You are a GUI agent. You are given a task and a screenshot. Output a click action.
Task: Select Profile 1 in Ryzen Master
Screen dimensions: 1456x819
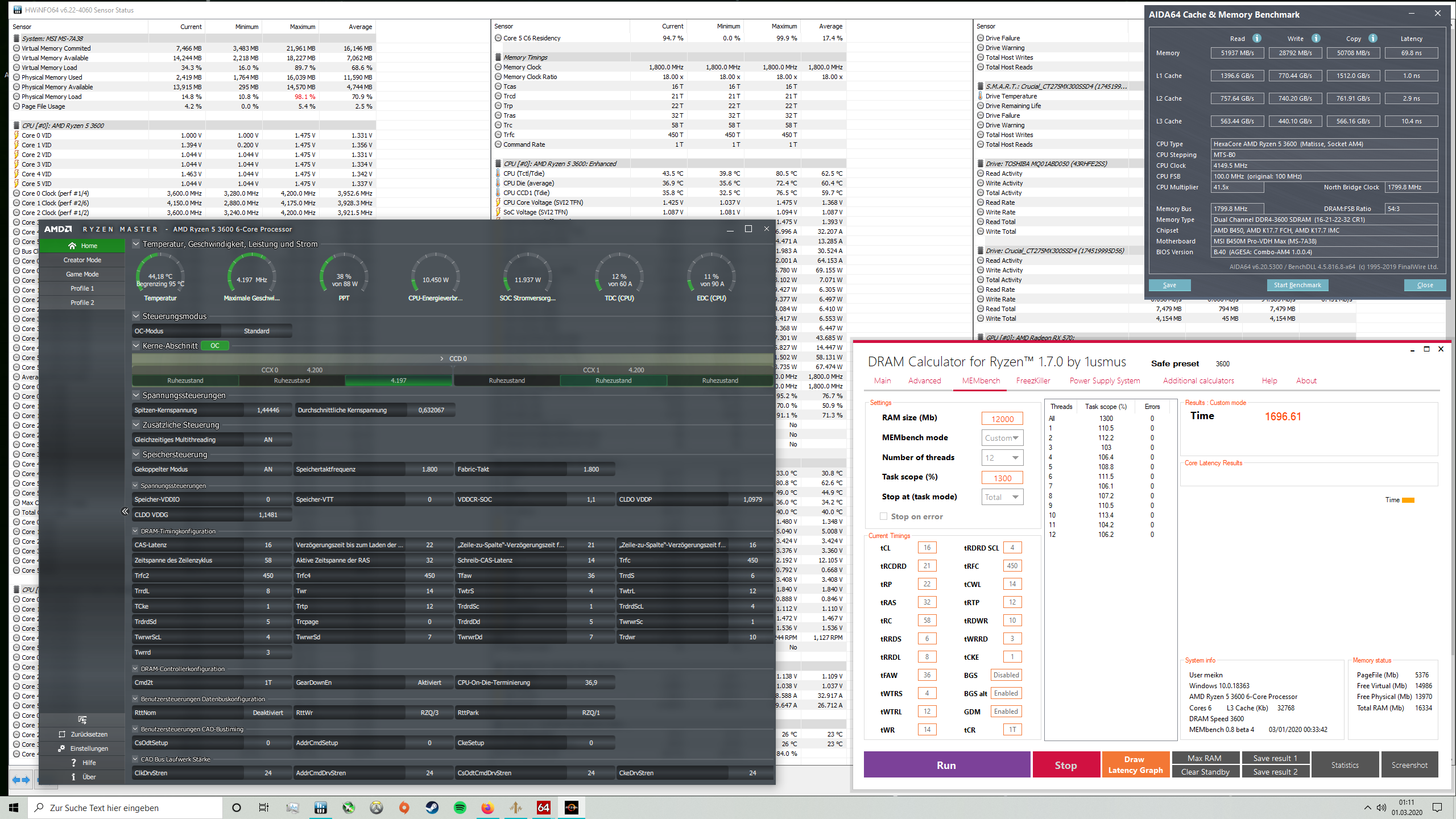[x=82, y=288]
